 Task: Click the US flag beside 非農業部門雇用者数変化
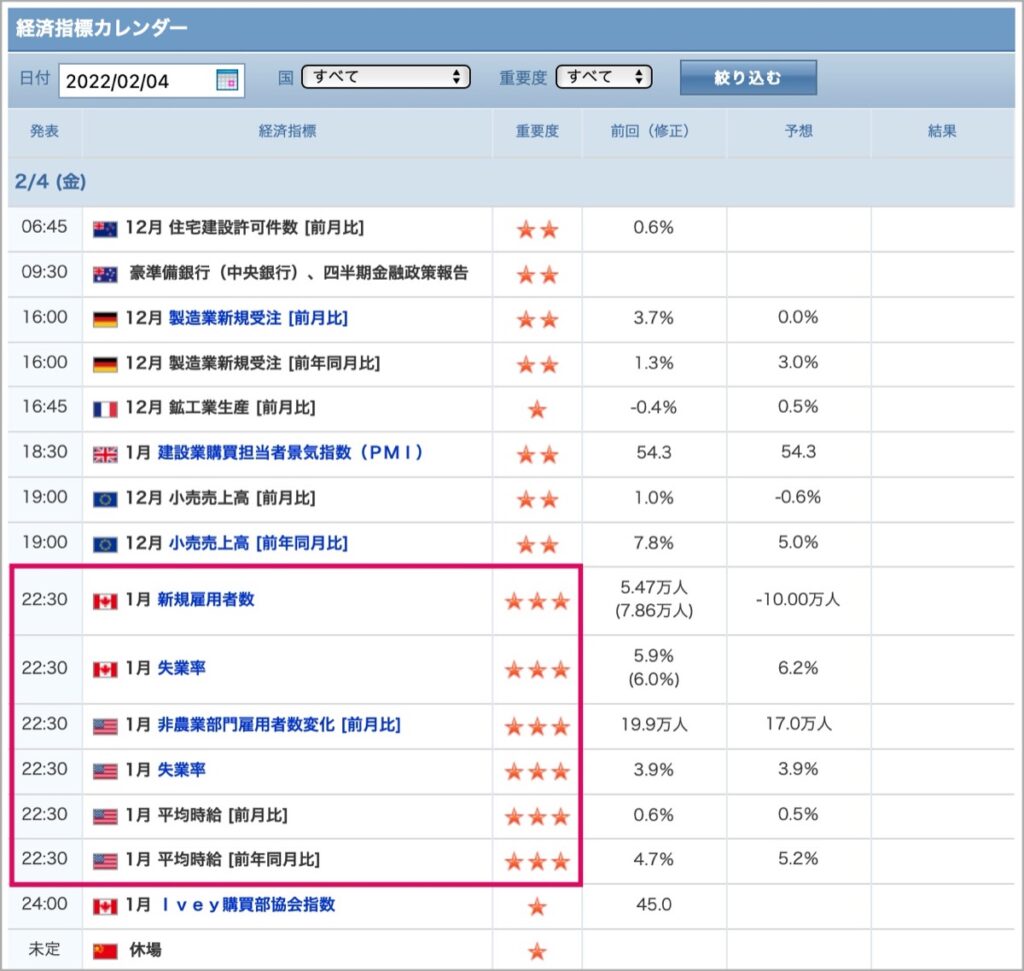pyautogui.click(x=105, y=726)
